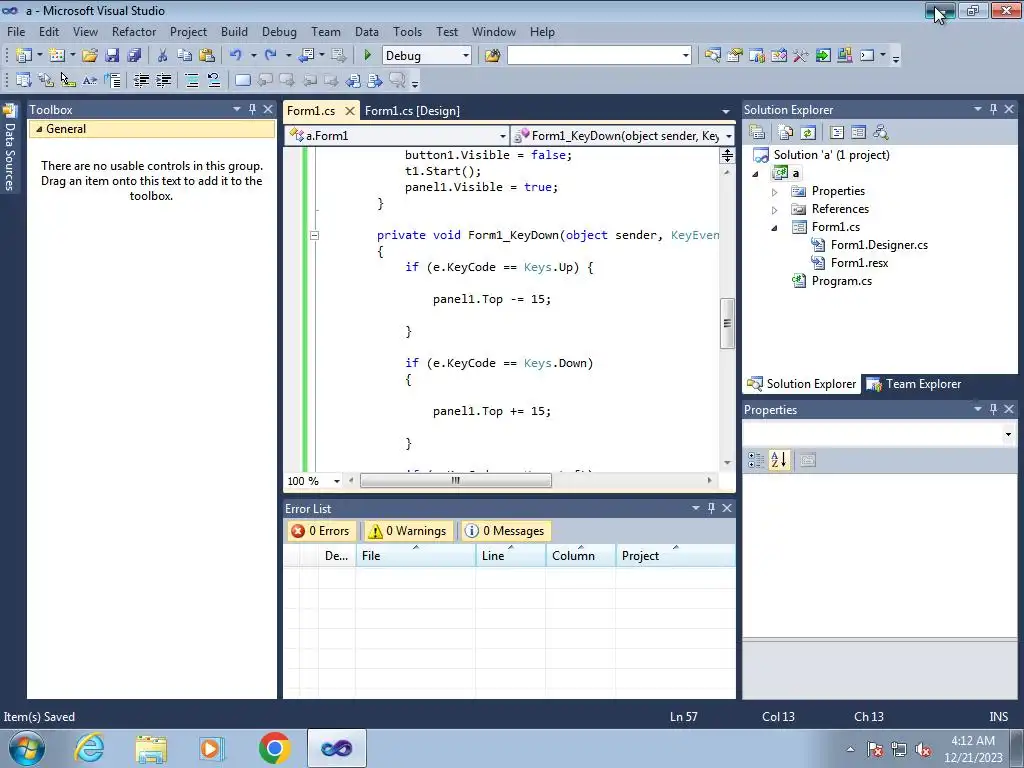
Task: Switch Properties to Categorized view
Action: (756, 460)
